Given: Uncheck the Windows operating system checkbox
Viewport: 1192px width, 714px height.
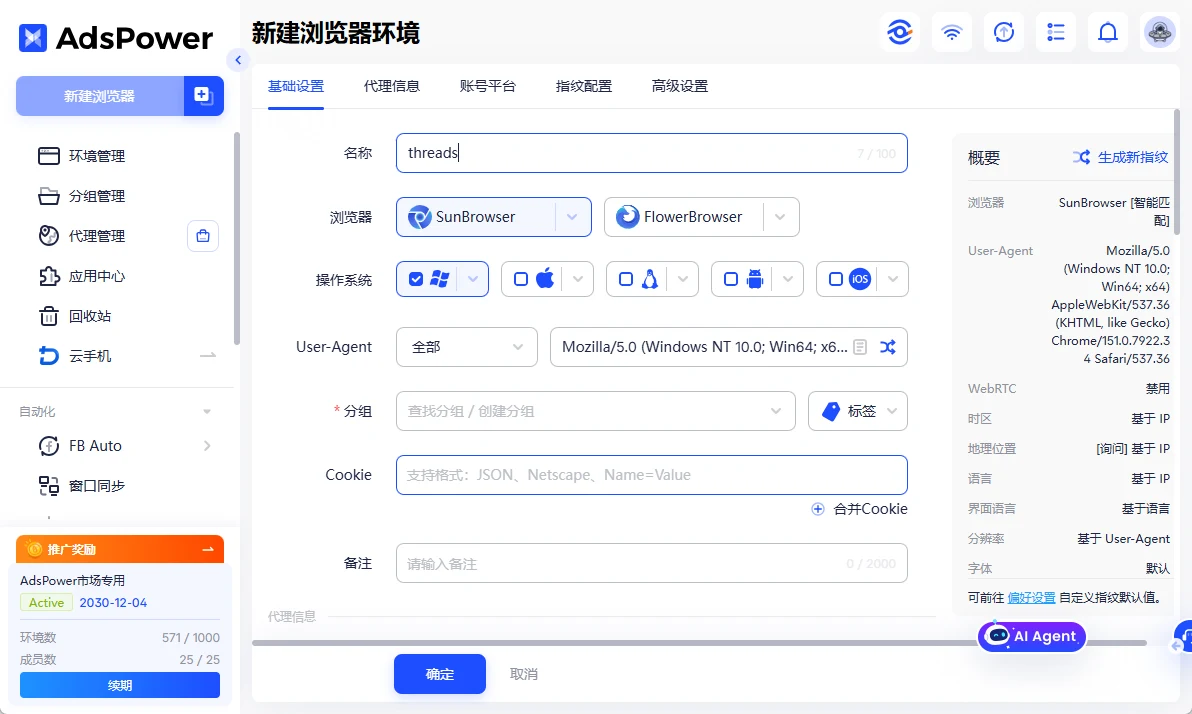Looking at the screenshot, I should tap(416, 279).
